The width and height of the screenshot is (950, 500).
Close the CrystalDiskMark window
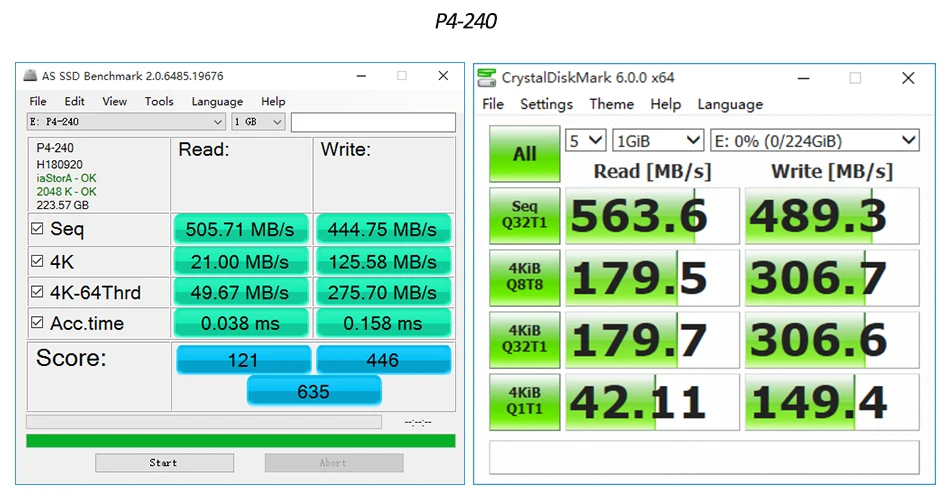coord(908,78)
